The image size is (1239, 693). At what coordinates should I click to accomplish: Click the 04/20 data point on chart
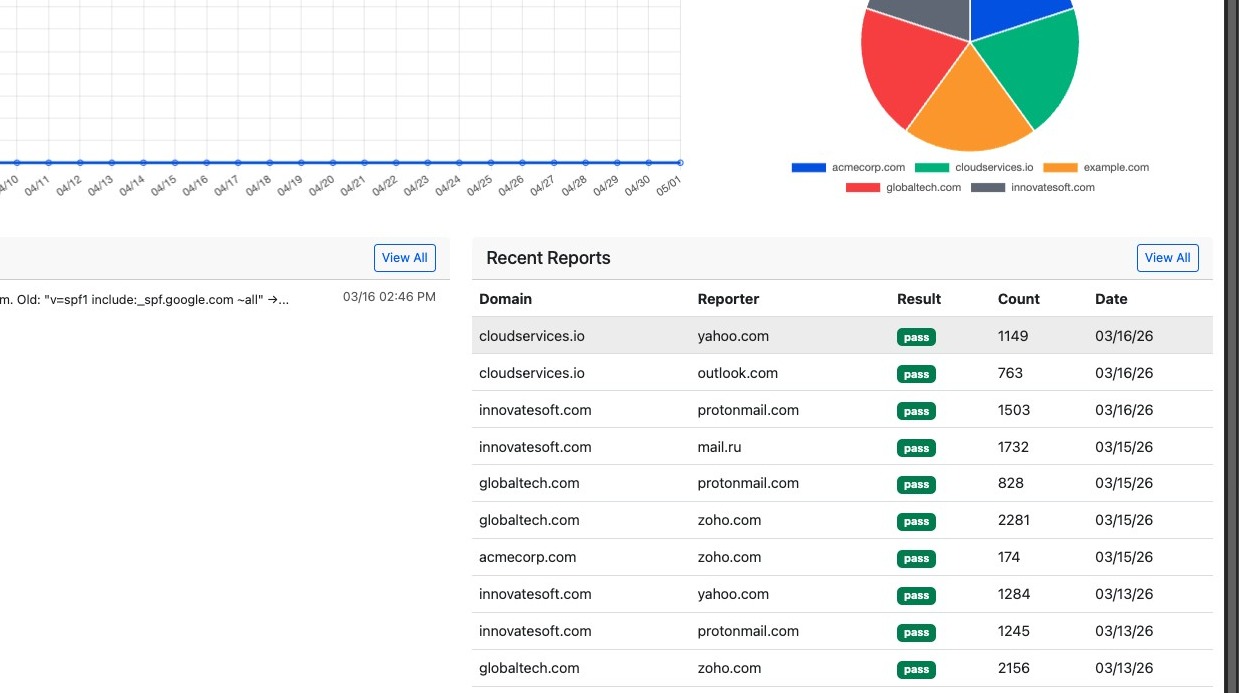[333, 162]
